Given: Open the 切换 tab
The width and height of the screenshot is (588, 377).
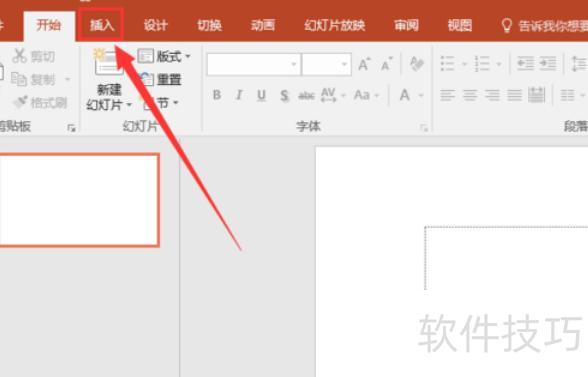Looking at the screenshot, I should [209, 25].
